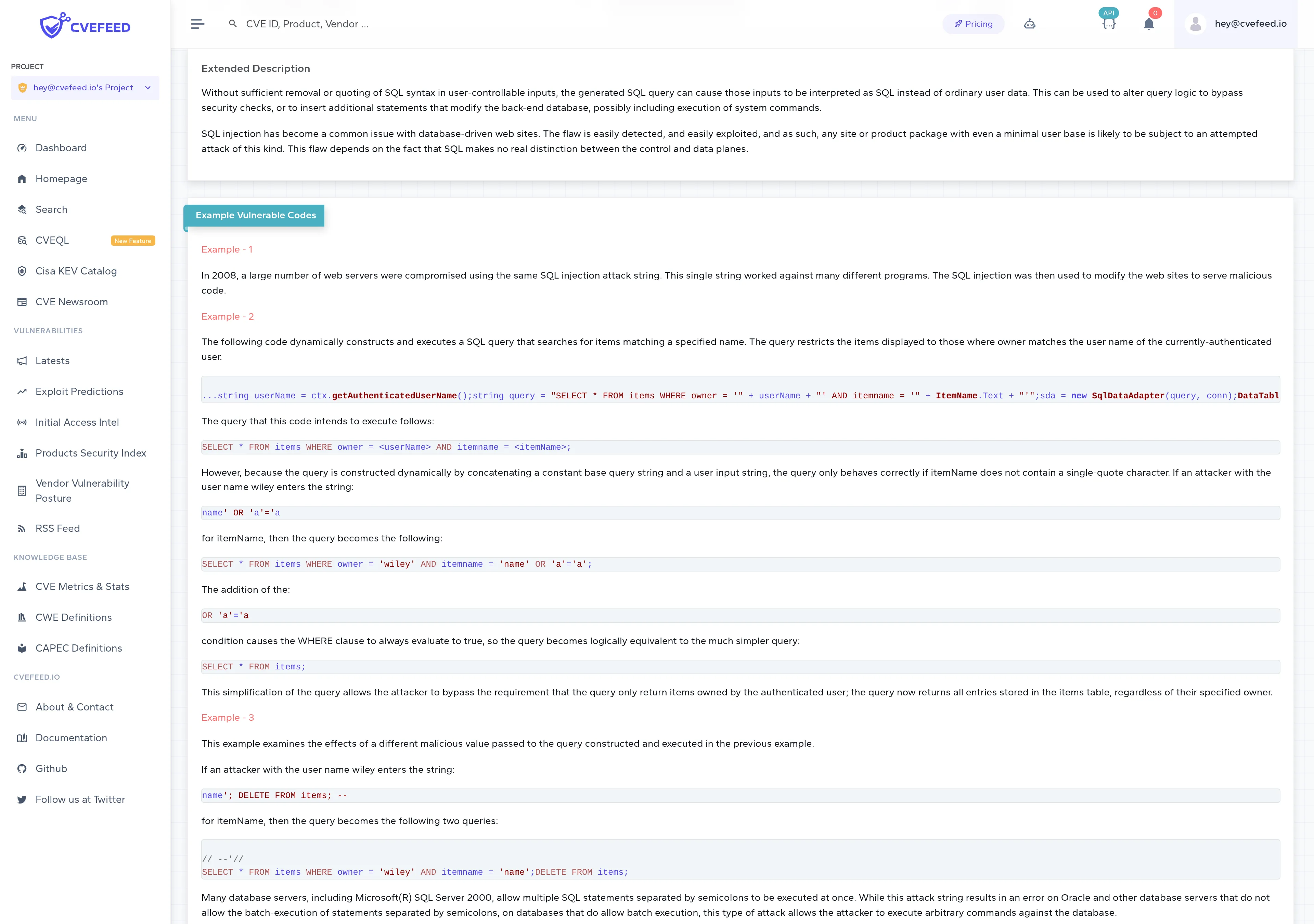The image size is (1314, 924).
Task: Click the CVEQL query icon
Action: tap(22, 241)
